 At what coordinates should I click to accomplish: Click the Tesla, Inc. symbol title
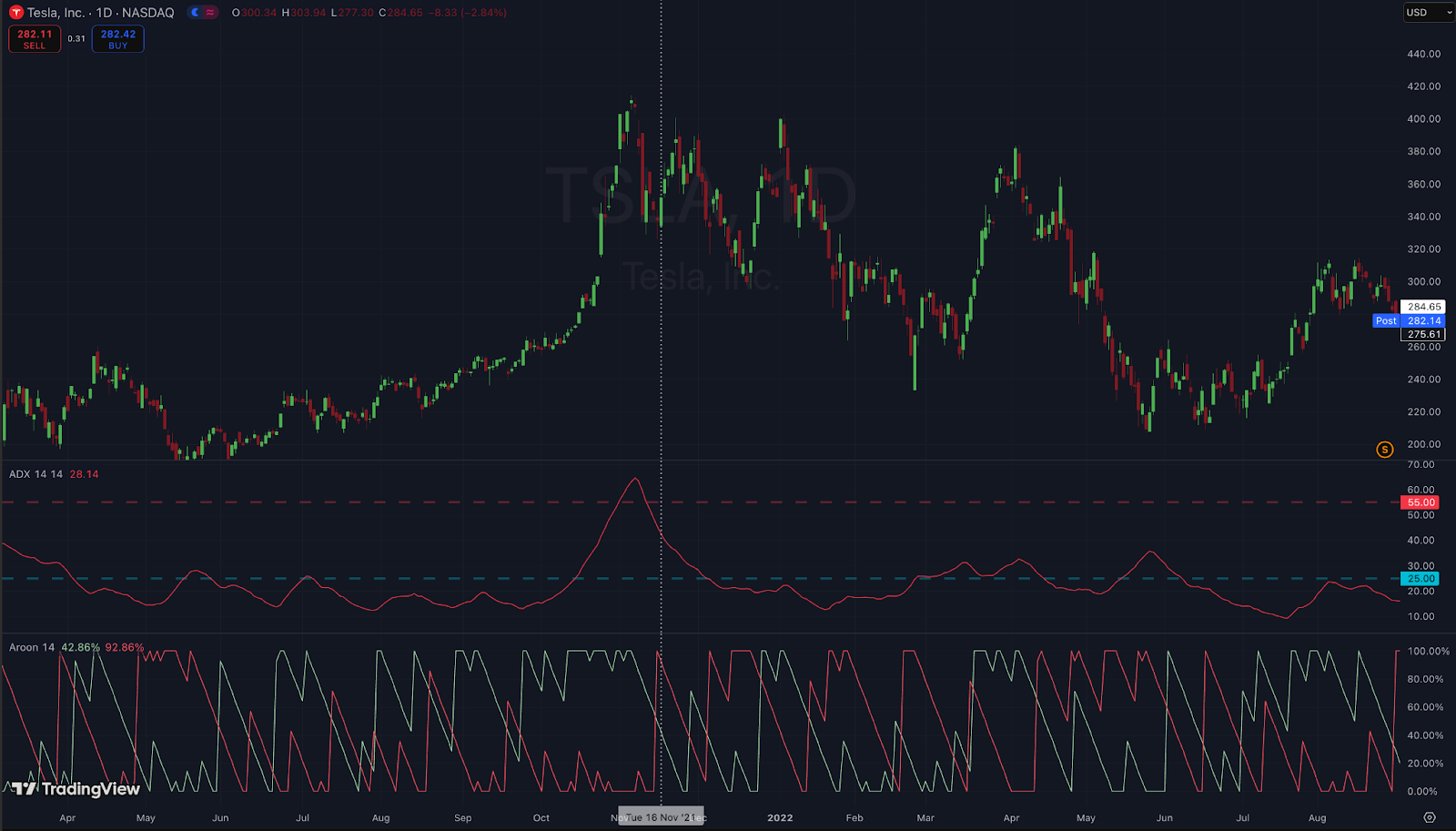(x=100, y=13)
